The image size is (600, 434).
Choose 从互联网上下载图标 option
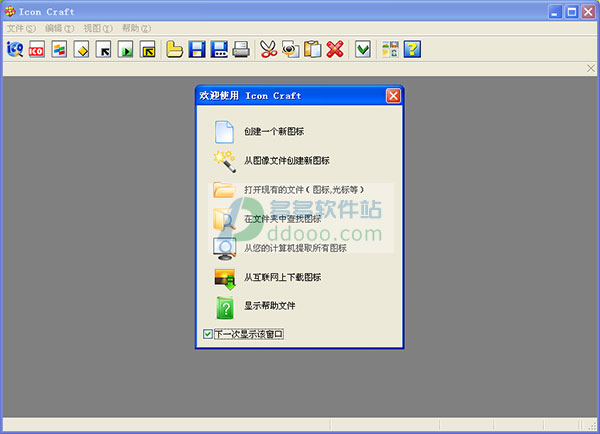click(282, 277)
